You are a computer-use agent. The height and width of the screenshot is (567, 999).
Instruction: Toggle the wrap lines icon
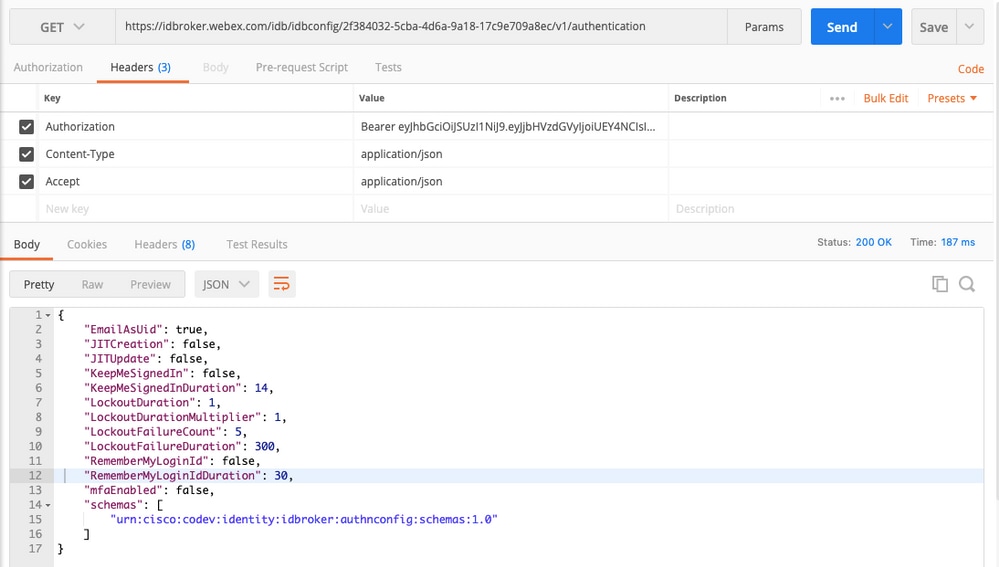[x=282, y=284]
